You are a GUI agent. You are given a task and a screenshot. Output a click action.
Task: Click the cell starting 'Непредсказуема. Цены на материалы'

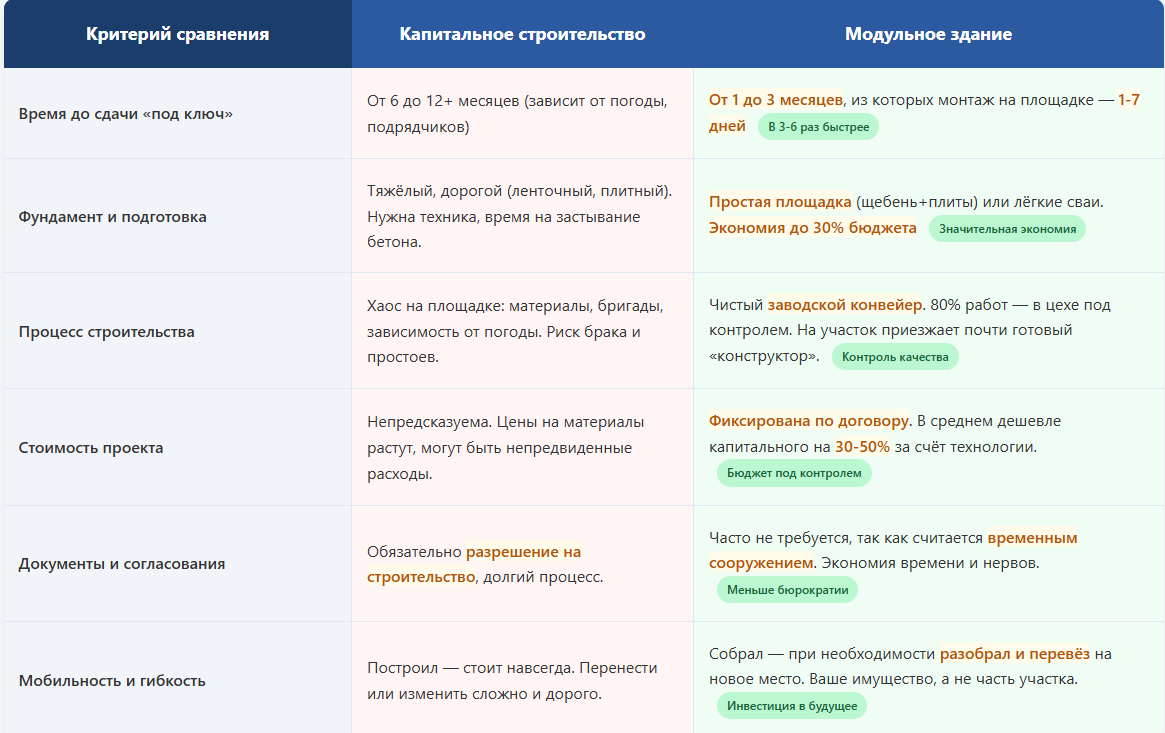click(x=522, y=448)
